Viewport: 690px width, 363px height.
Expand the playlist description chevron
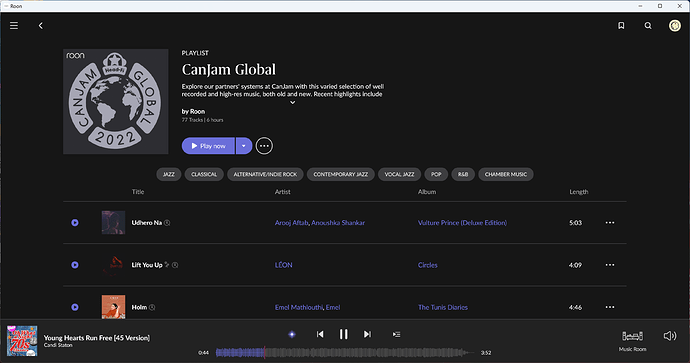pyautogui.click(x=292, y=103)
